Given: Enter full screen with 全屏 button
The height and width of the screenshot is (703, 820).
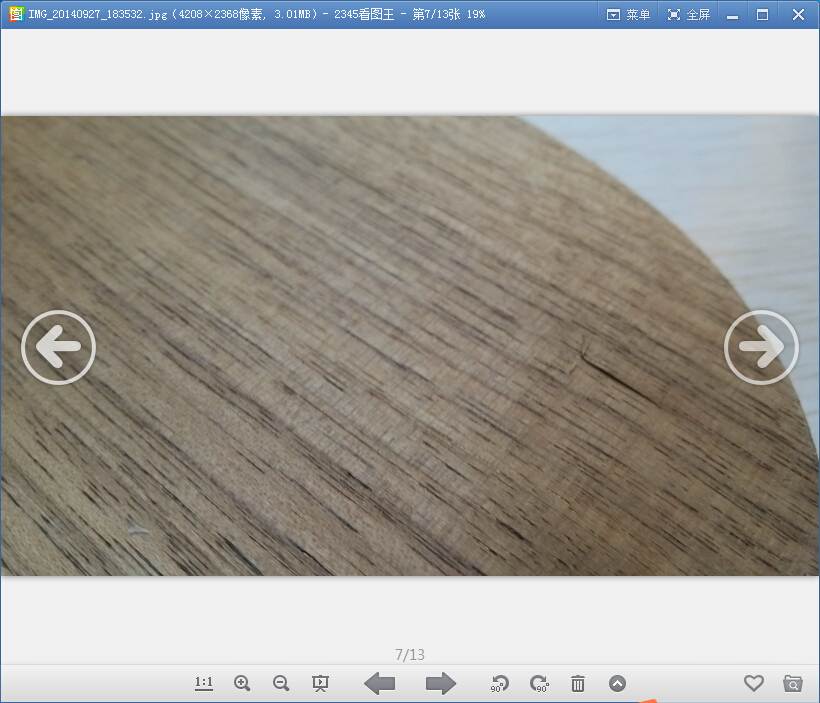Looking at the screenshot, I should coord(688,14).
